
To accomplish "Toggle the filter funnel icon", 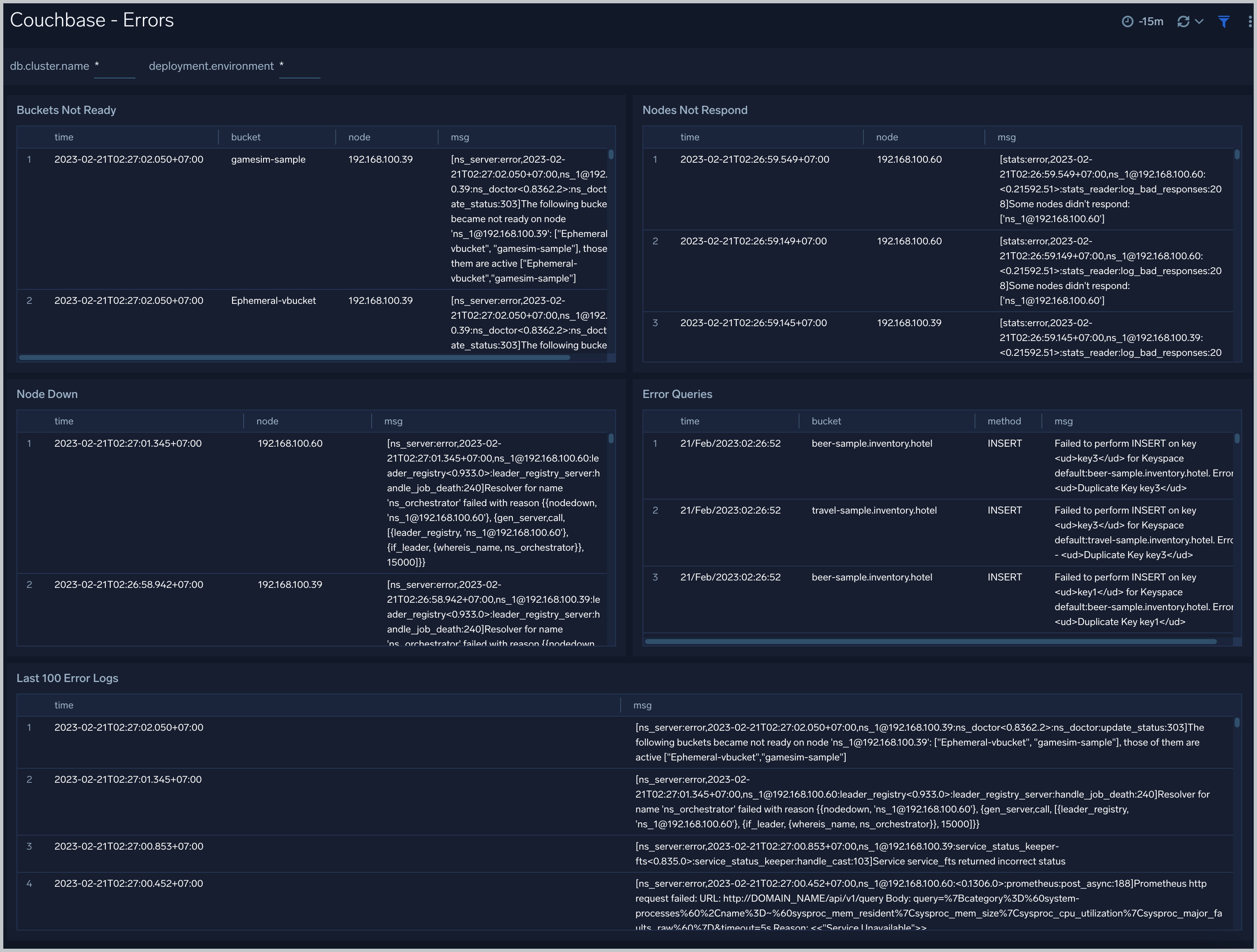I will coord(1224,21).
